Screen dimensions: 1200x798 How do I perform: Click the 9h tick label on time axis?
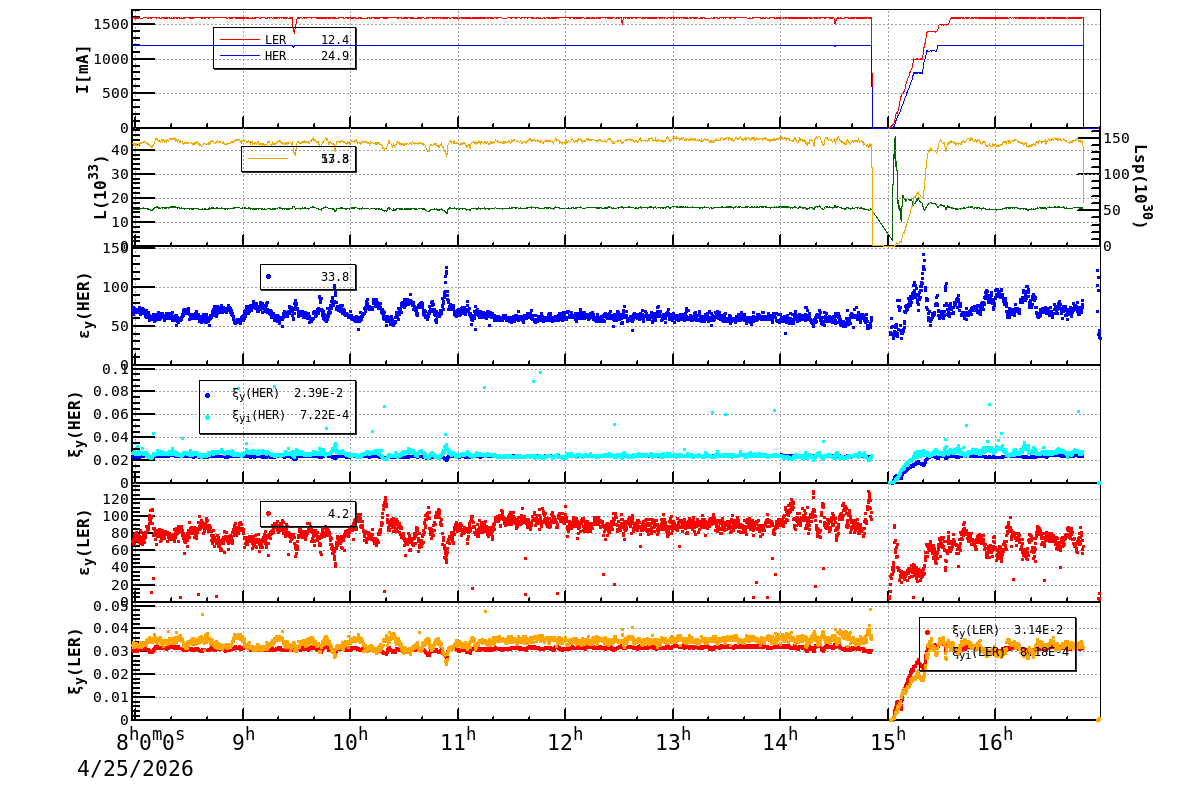[244, 741]
